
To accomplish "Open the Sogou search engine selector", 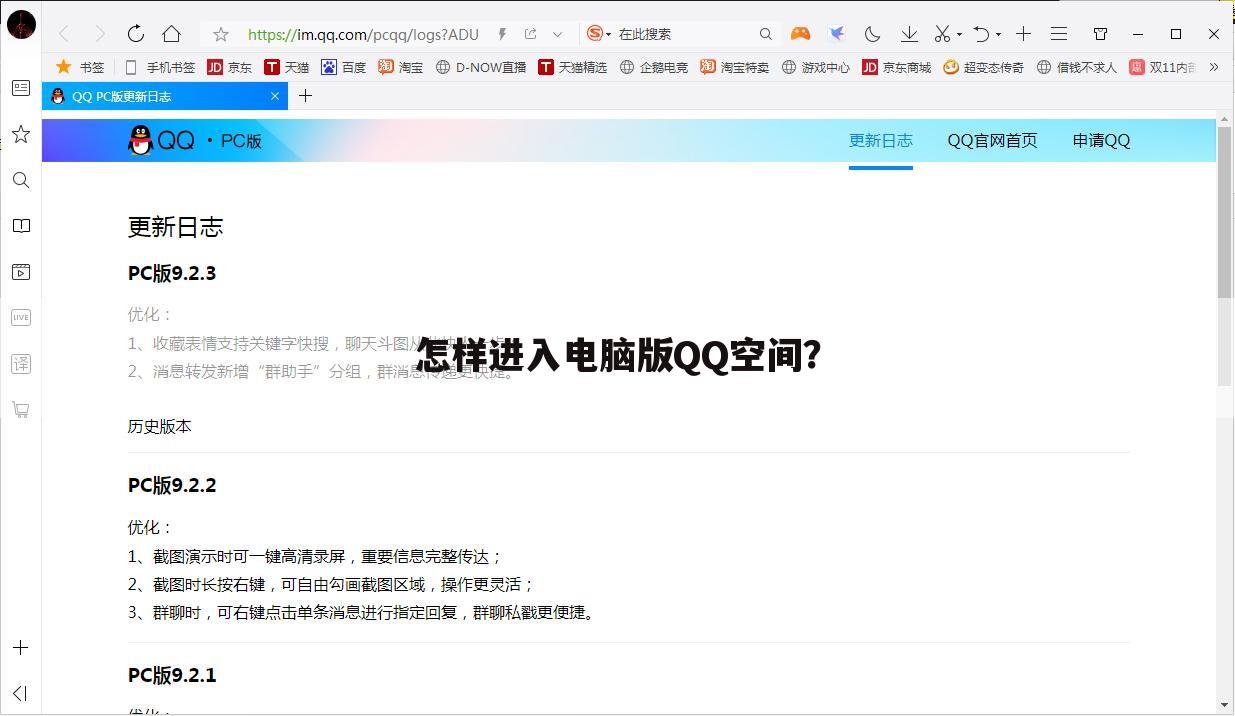I will [598, 33].
